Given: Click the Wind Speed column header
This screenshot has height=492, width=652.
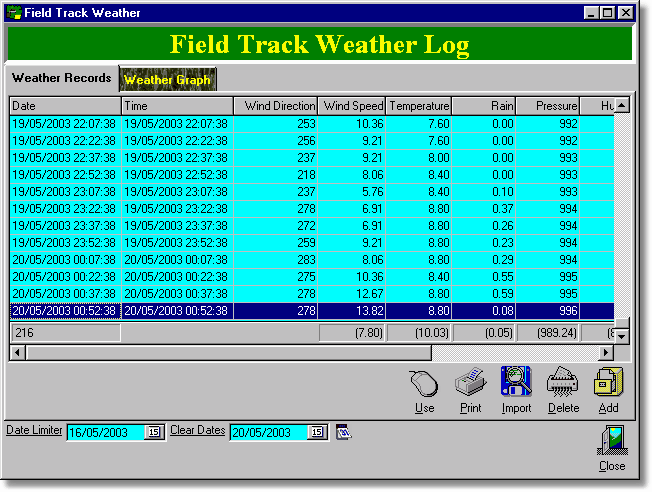Looking at the screenshot, I should tap(352, 106).
